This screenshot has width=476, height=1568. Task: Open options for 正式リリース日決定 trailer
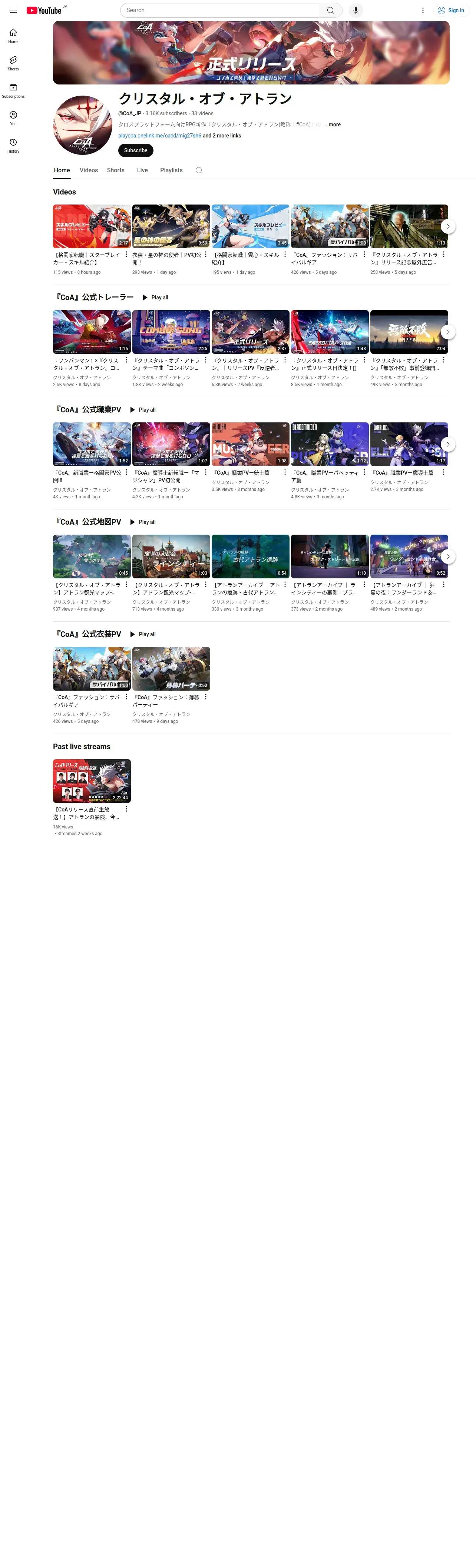click(365, 360)
